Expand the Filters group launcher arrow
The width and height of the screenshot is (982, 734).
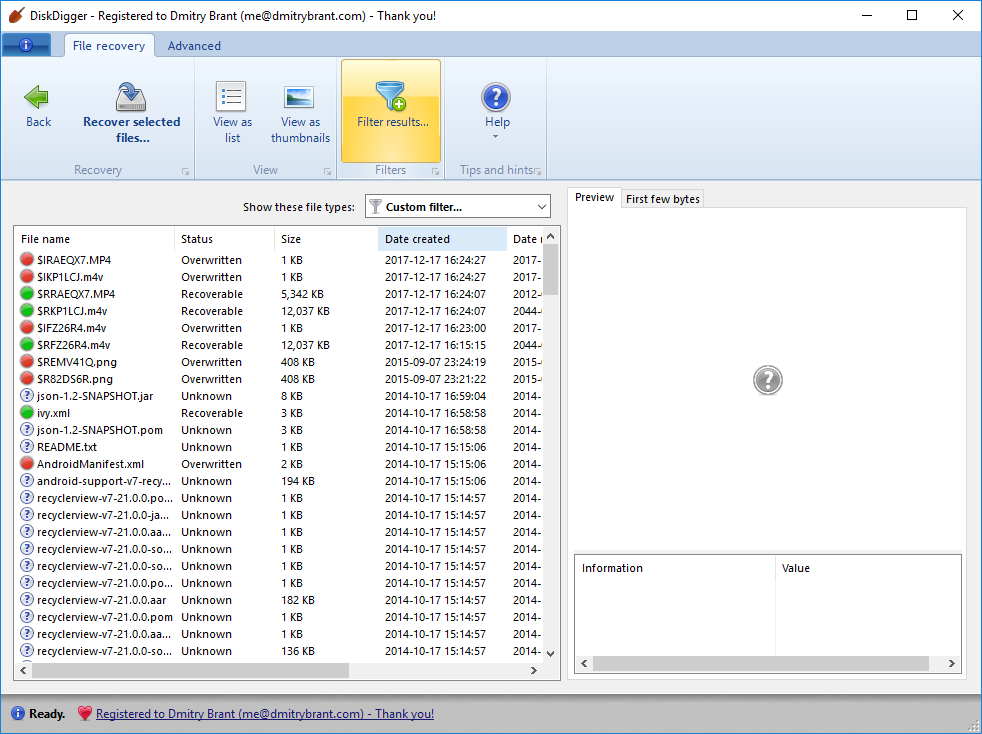click(435, 172)
